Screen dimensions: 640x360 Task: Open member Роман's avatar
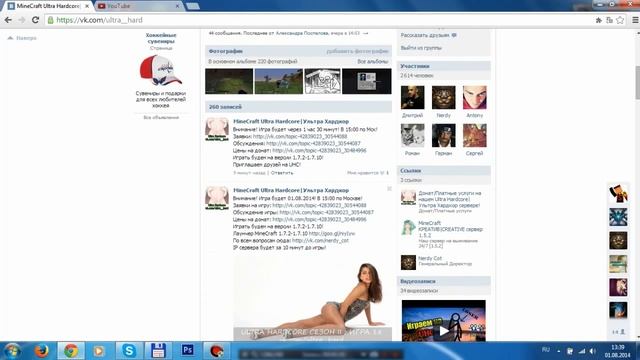pos(412,135)
